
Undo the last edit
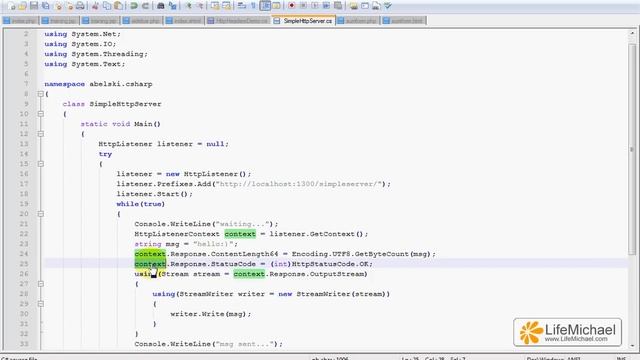pyautogui.click(x=133, y=6)
